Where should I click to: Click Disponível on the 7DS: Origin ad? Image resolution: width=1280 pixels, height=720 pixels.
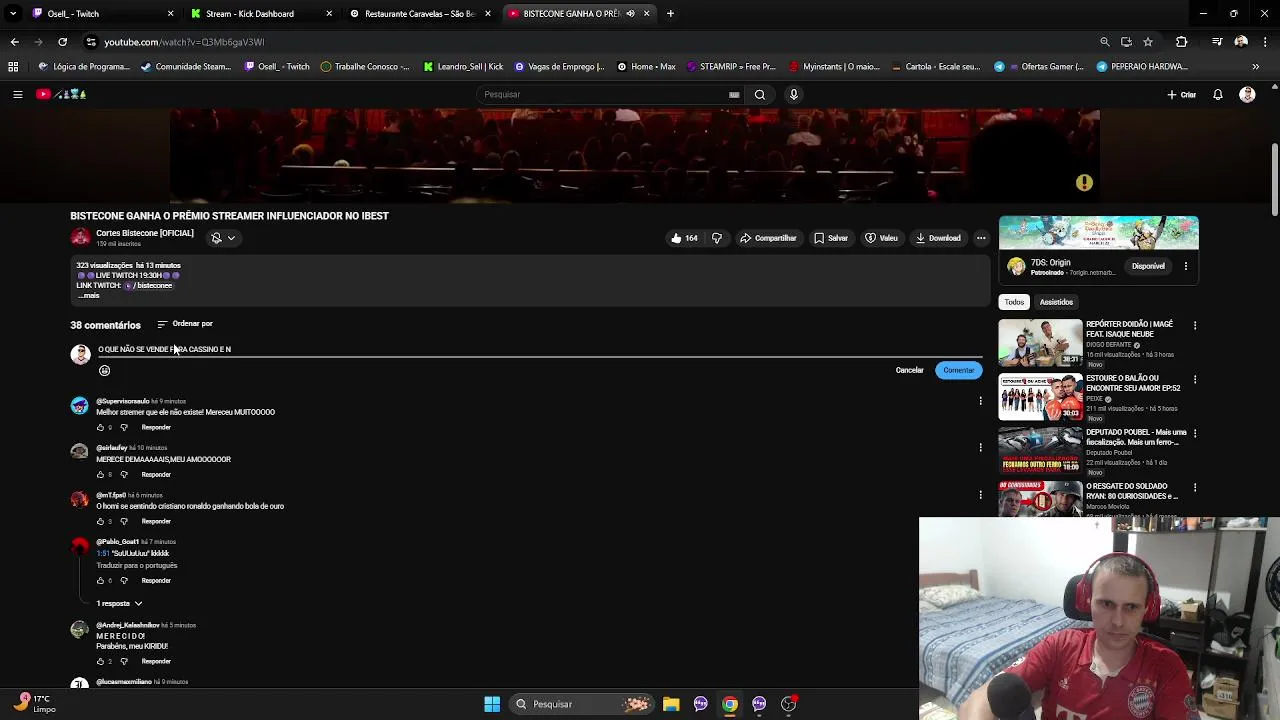click(x=1148, y=266)
